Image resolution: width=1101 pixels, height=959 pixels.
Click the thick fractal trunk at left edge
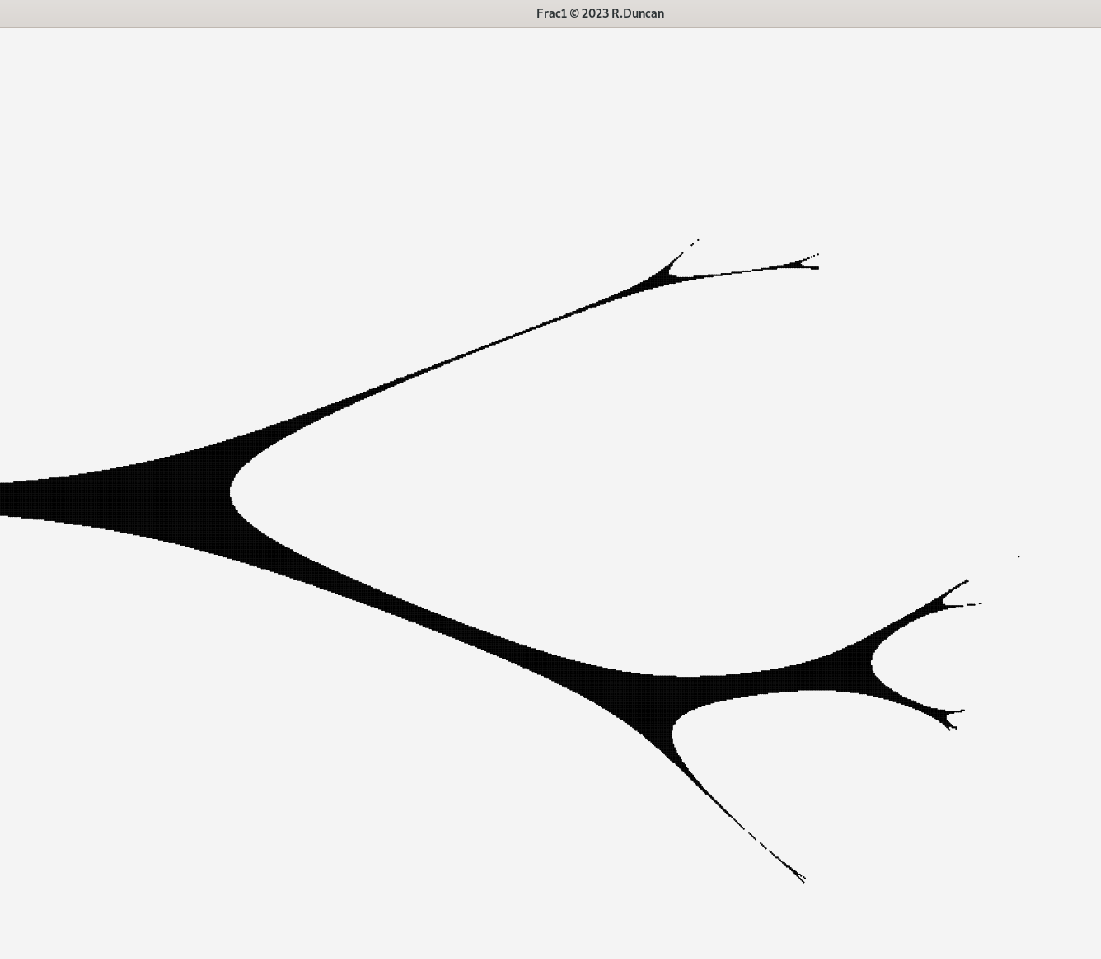point(20,499)
